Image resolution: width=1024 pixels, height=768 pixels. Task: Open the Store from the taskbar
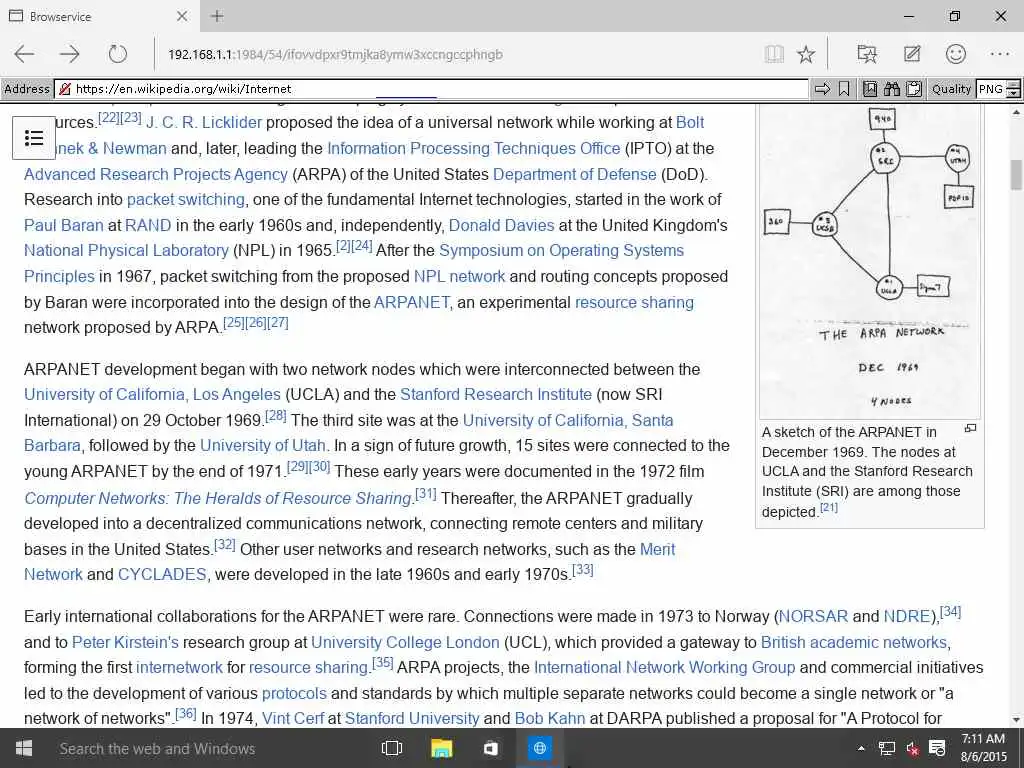(x=490, y=748)
